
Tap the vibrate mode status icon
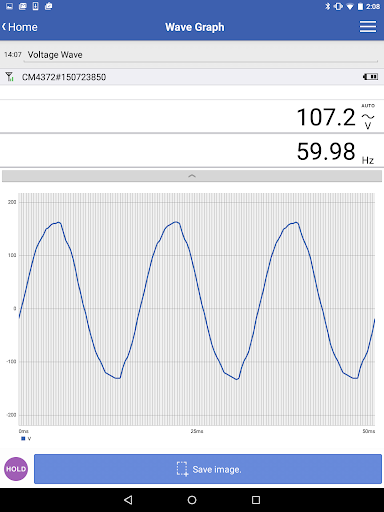tap(338, 6)
